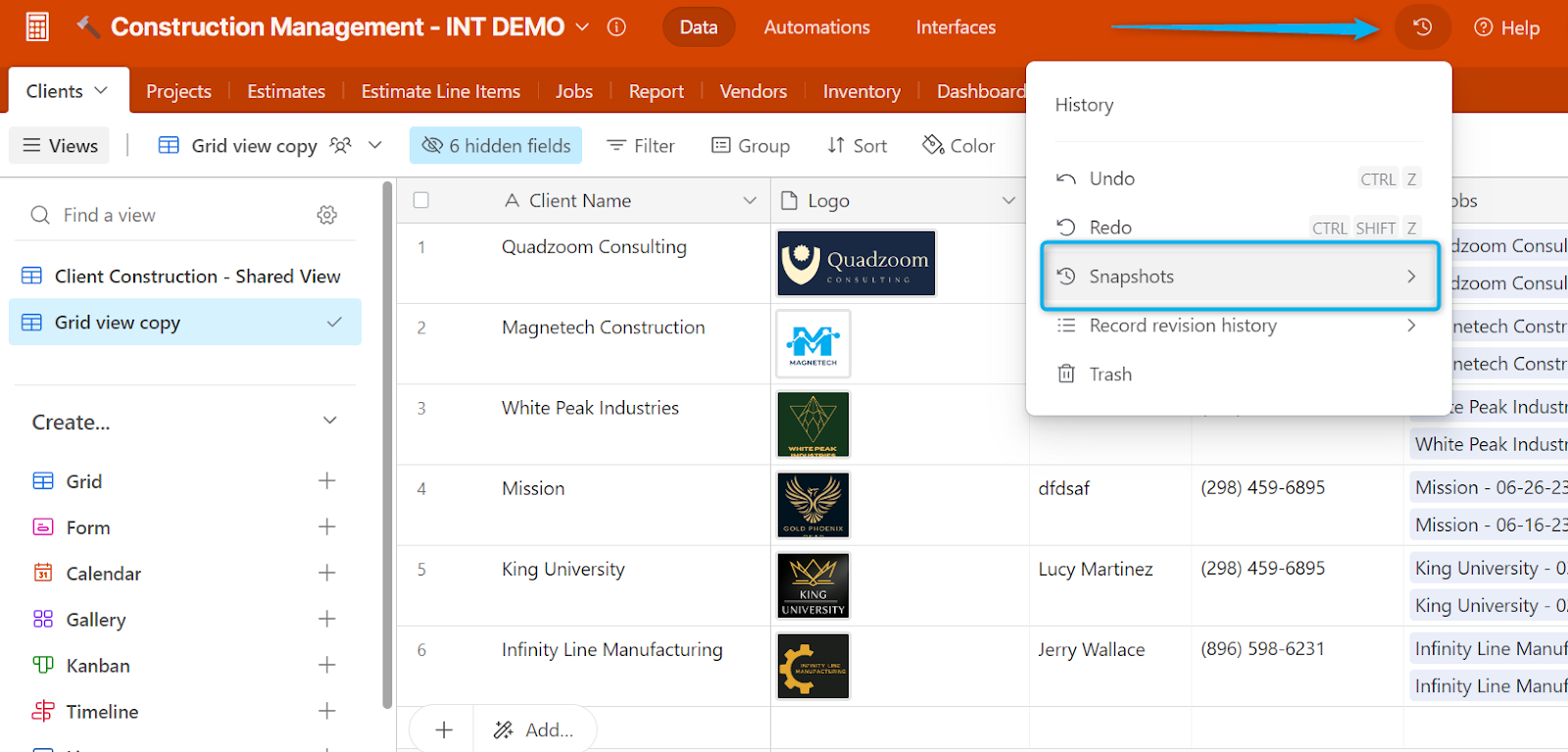Toggle the Views sidebar
The height and width of the screenshot is (752, 1568).
tap(60, 146)
